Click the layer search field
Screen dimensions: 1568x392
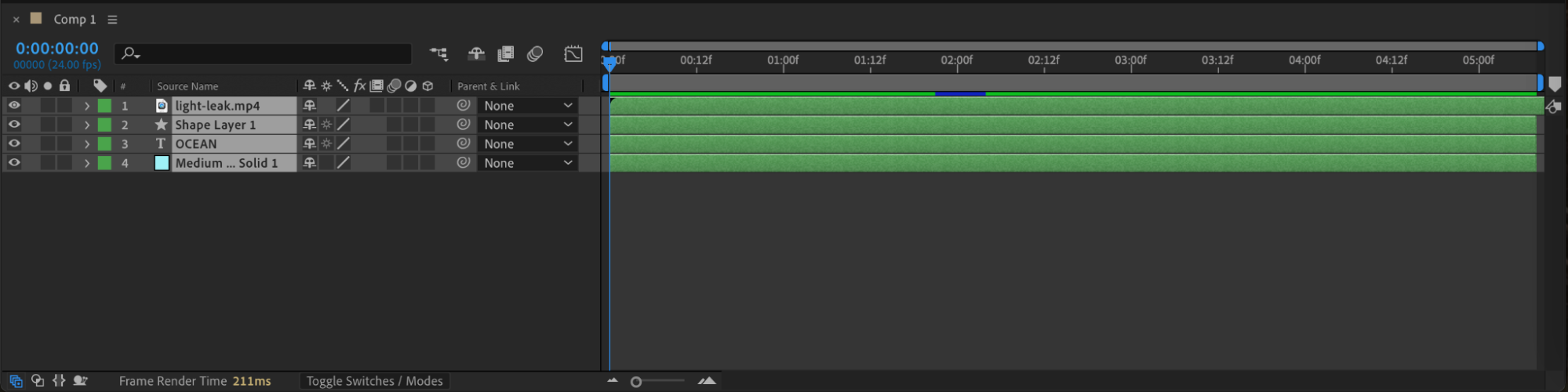(264, 53)
